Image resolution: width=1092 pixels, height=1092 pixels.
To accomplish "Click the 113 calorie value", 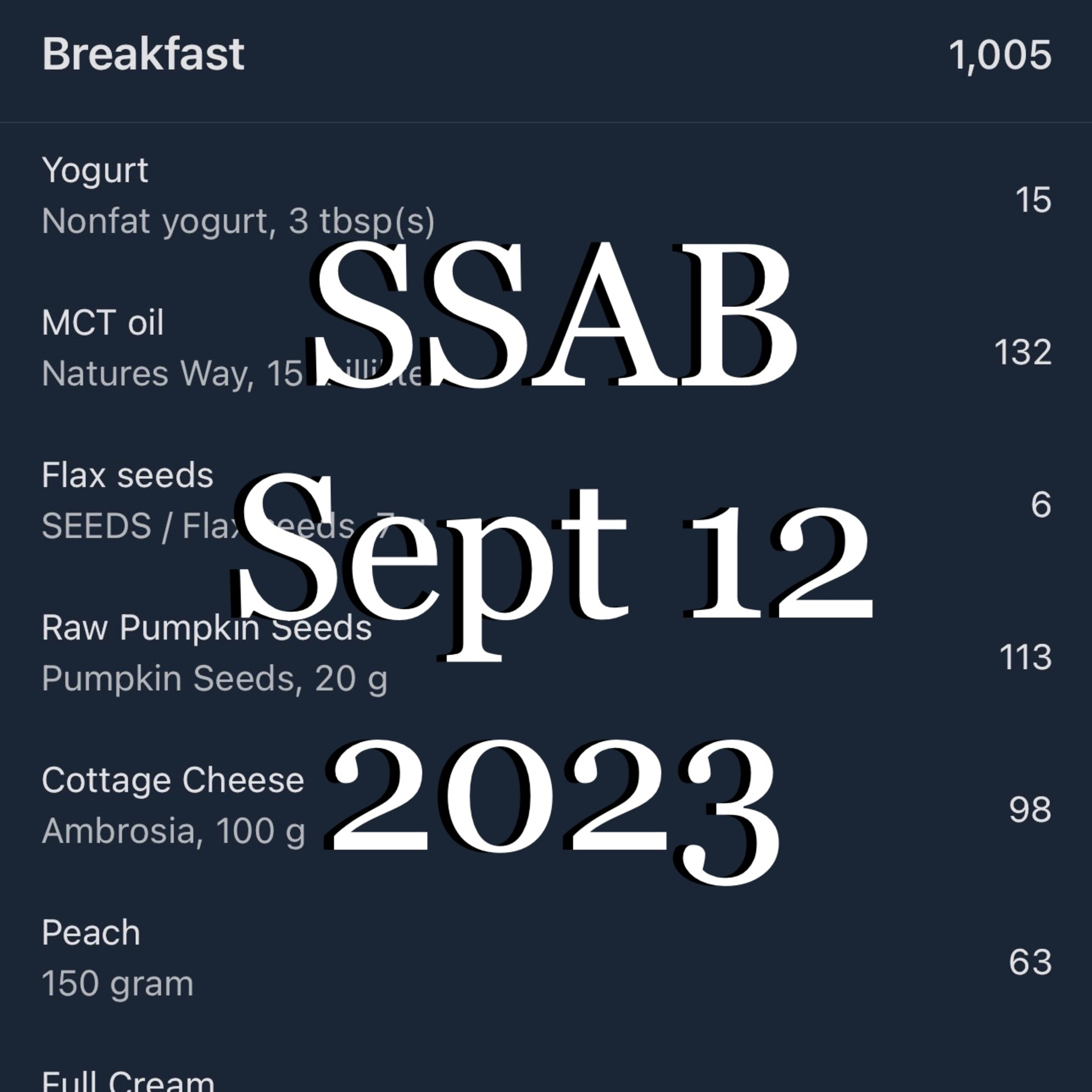I will point(1025,657).
